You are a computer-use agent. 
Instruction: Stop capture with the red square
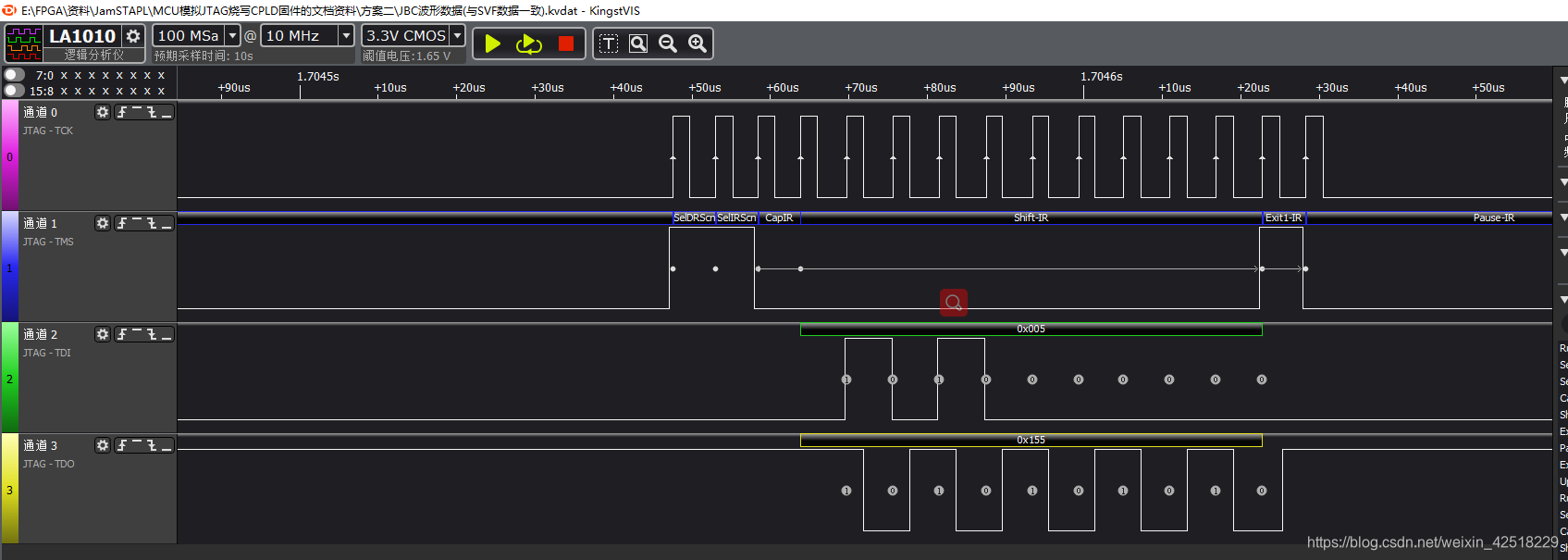click(566, 44)
